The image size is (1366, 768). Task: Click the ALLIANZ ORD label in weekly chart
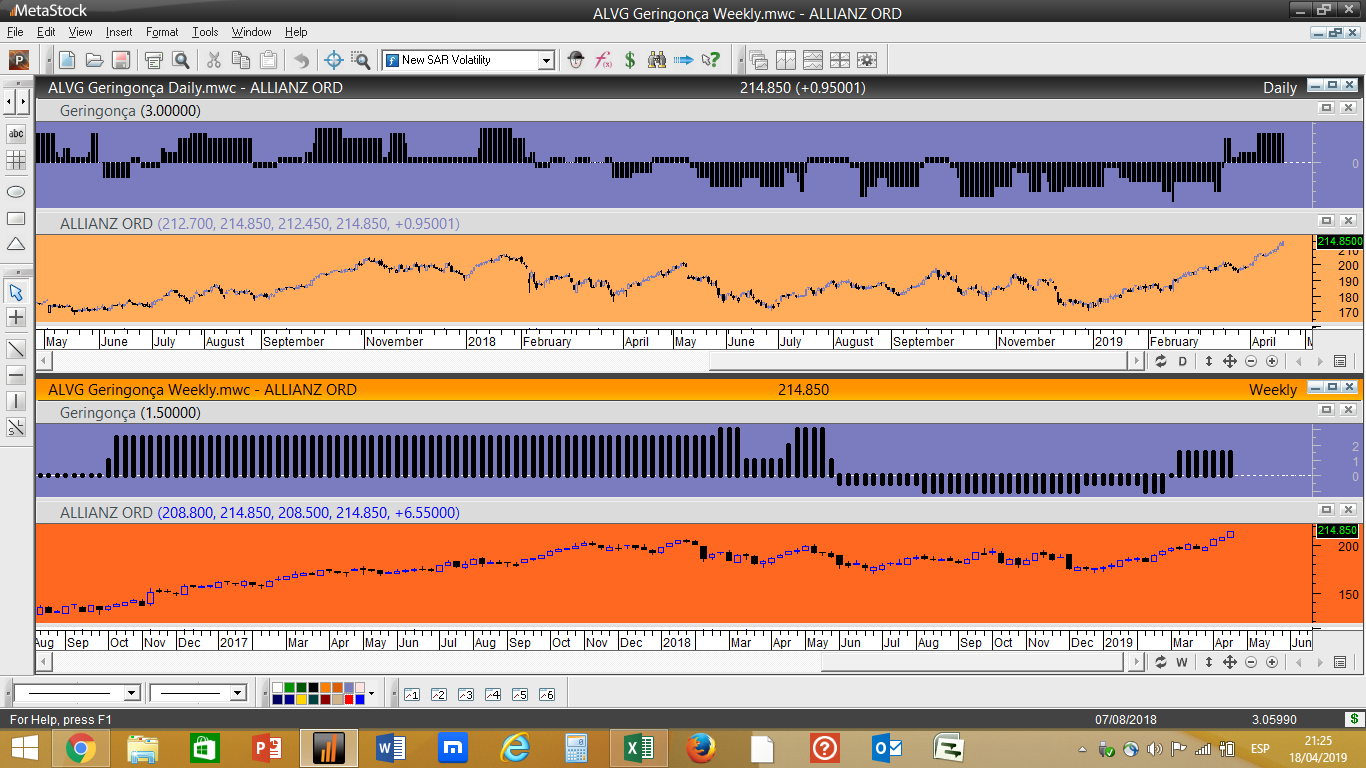click(x=106, y=513)
